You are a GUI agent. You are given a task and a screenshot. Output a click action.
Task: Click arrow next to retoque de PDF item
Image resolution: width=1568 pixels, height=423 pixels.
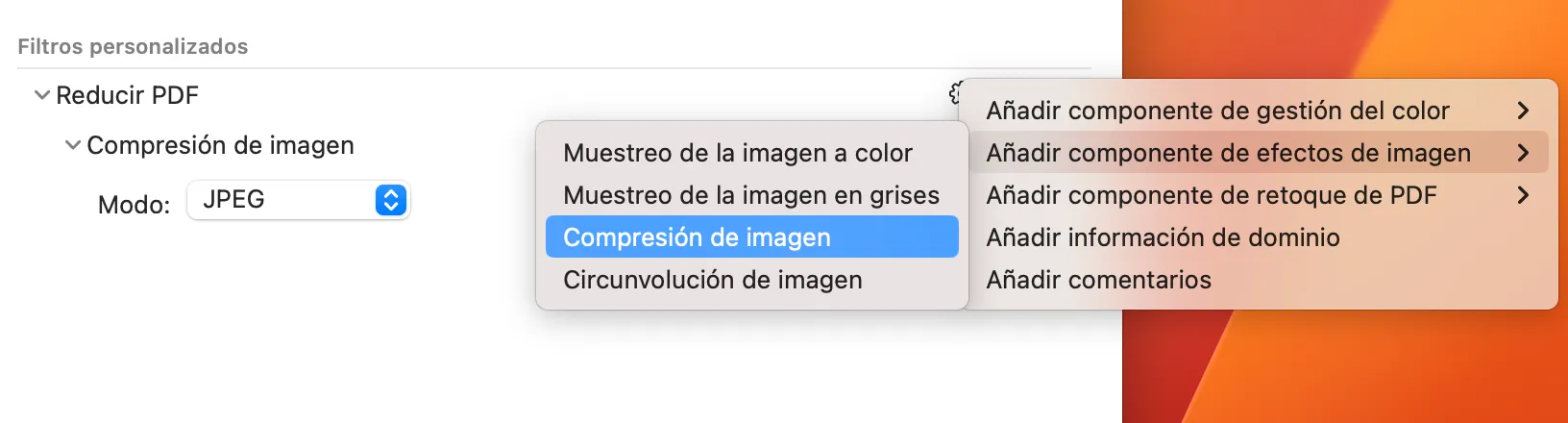(1523, 195)
